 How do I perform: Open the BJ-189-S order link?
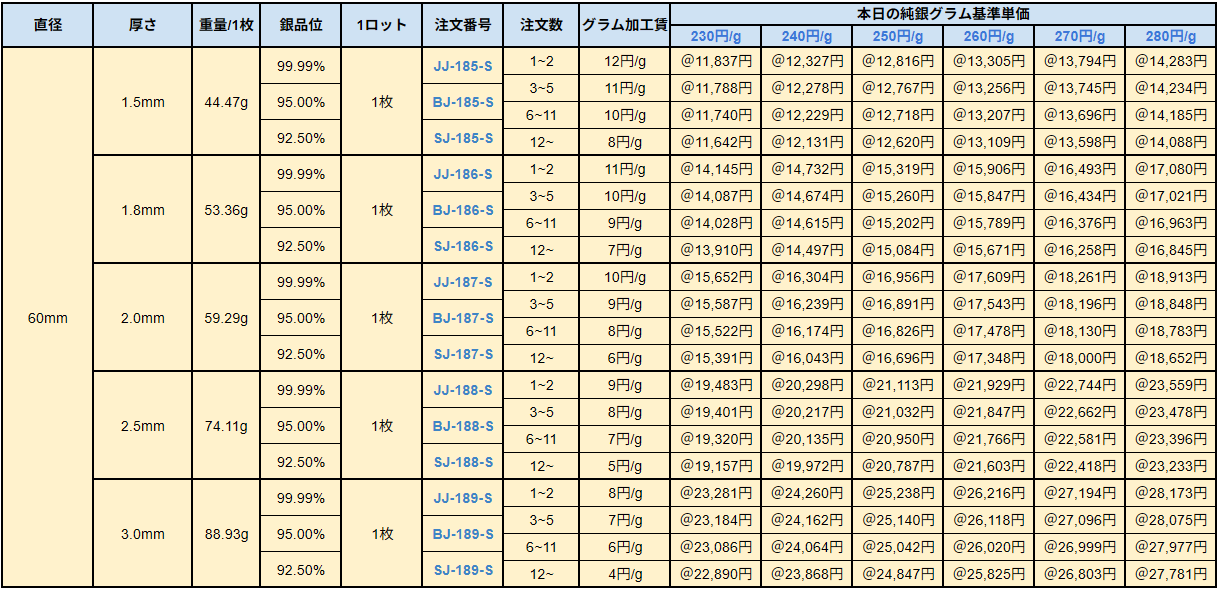click(462, 535)
